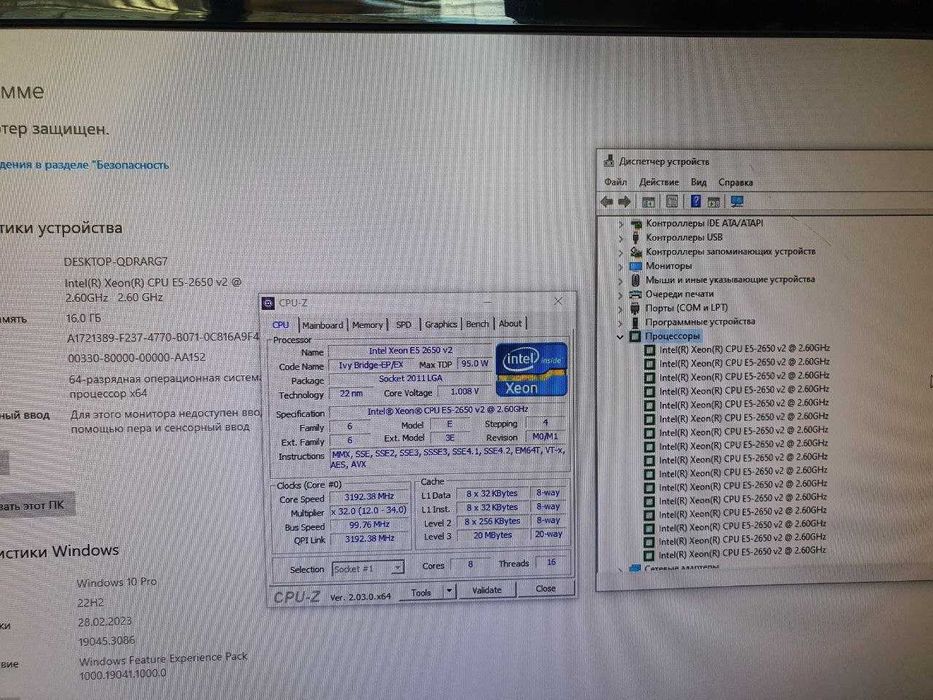
Task: Click the forward arrow in Device Manager
Action: pos(624,202)
